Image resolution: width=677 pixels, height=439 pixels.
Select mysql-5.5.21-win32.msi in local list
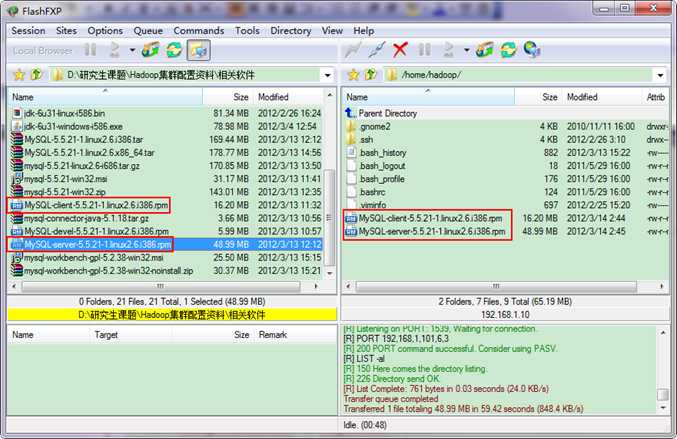(x=167, y=179)
